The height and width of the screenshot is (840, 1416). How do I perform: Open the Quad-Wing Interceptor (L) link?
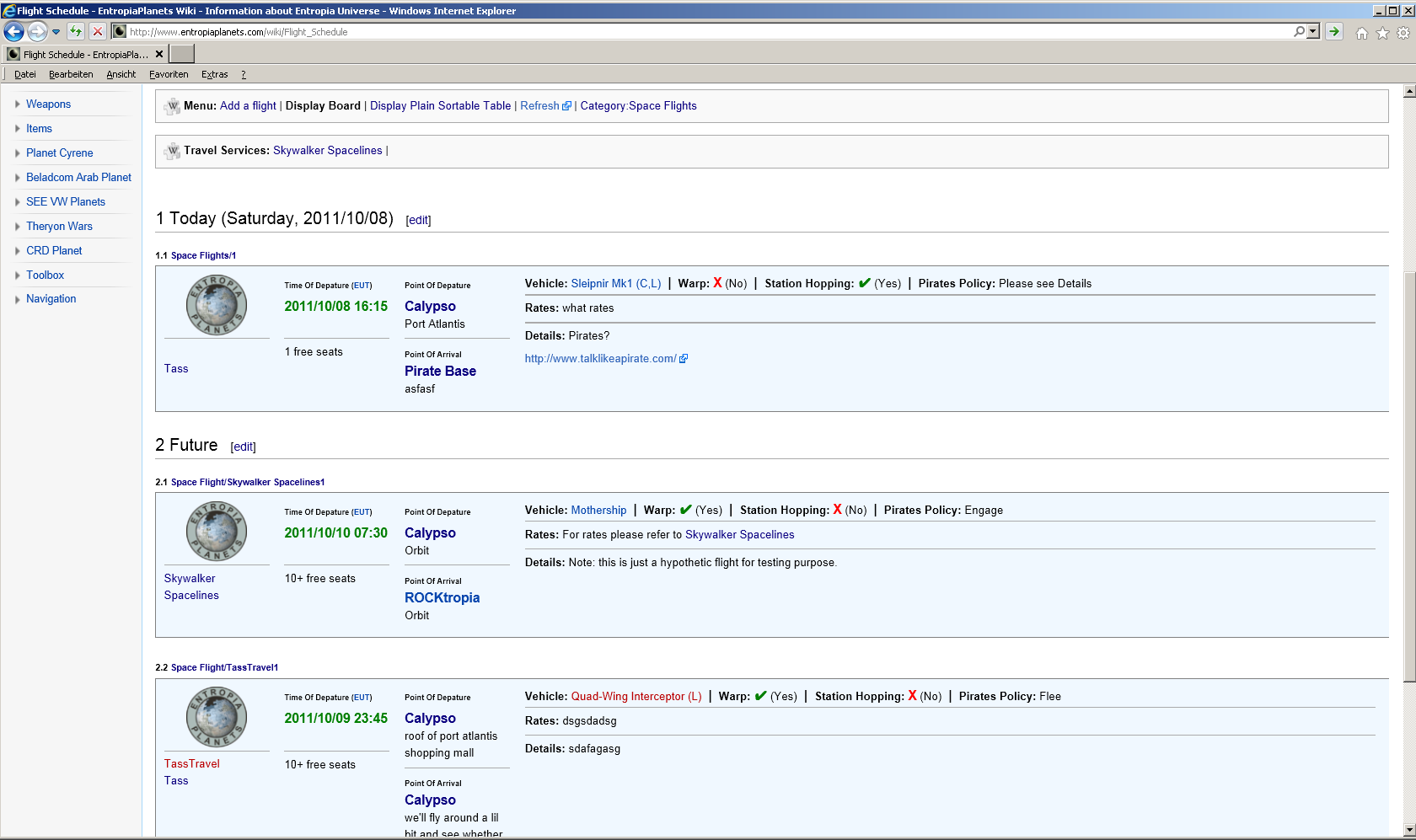[636, 697]
